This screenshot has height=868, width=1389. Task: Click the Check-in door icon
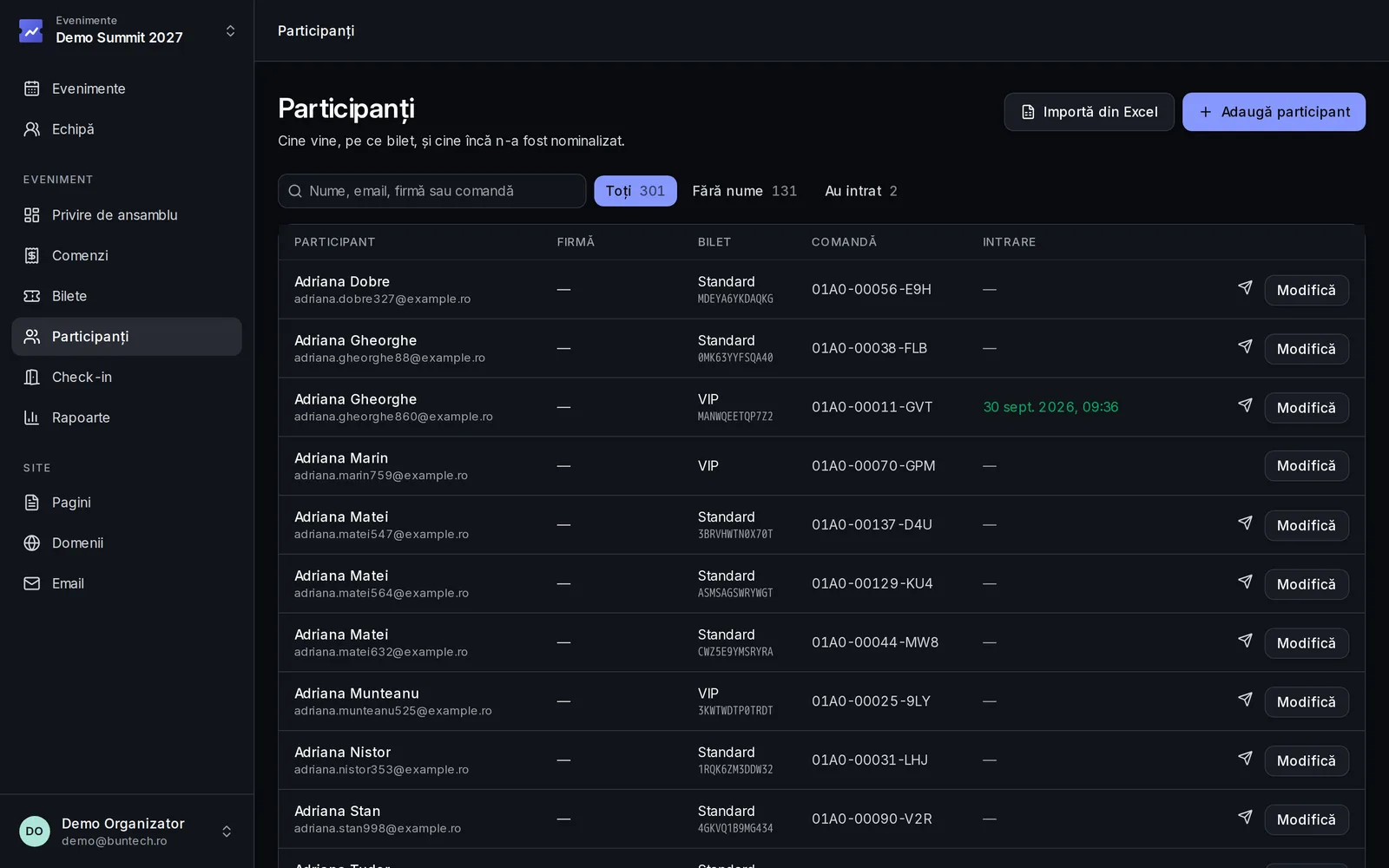pos(32,377)
